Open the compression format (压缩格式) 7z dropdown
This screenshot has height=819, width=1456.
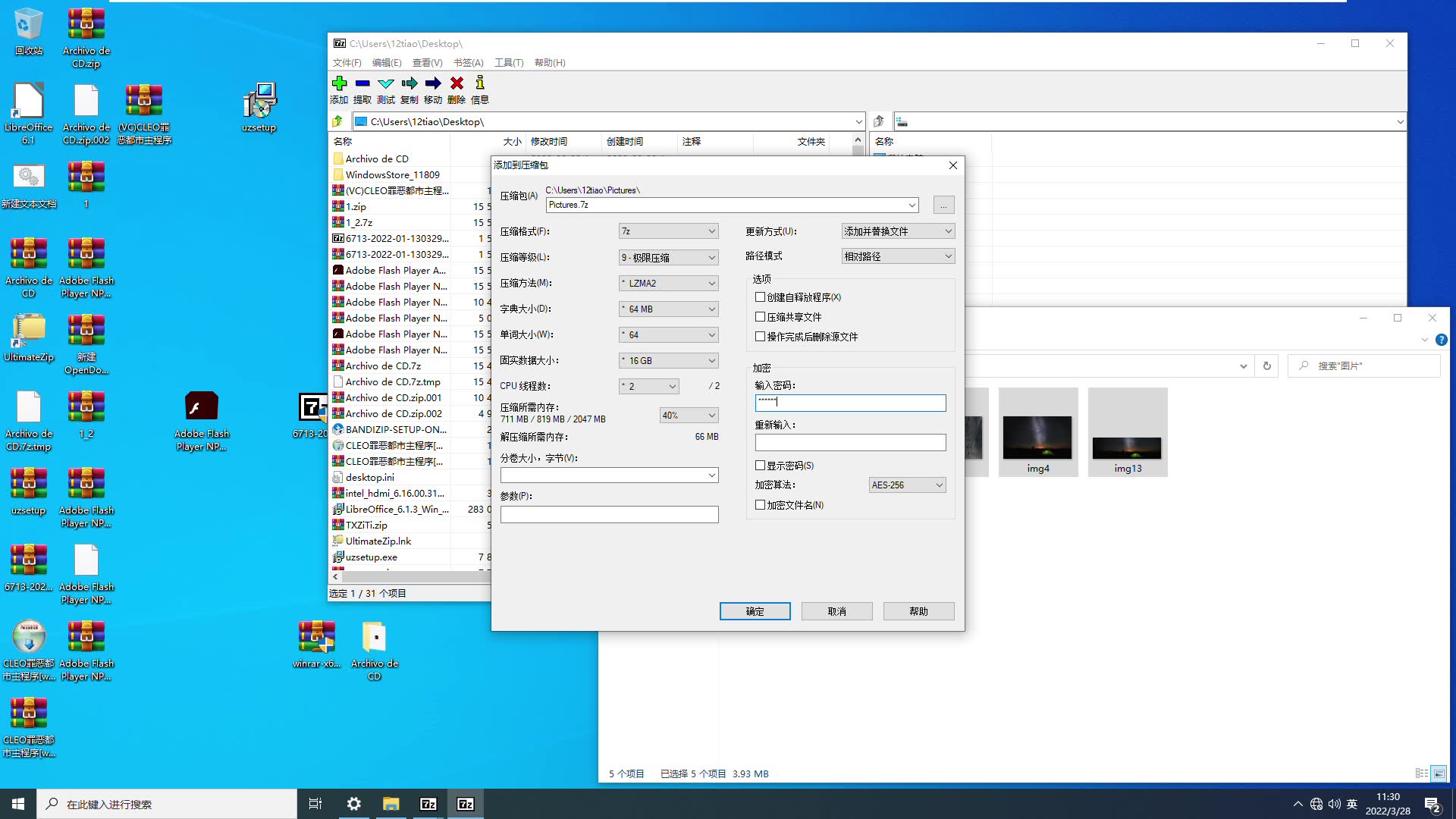click(668, 231)
